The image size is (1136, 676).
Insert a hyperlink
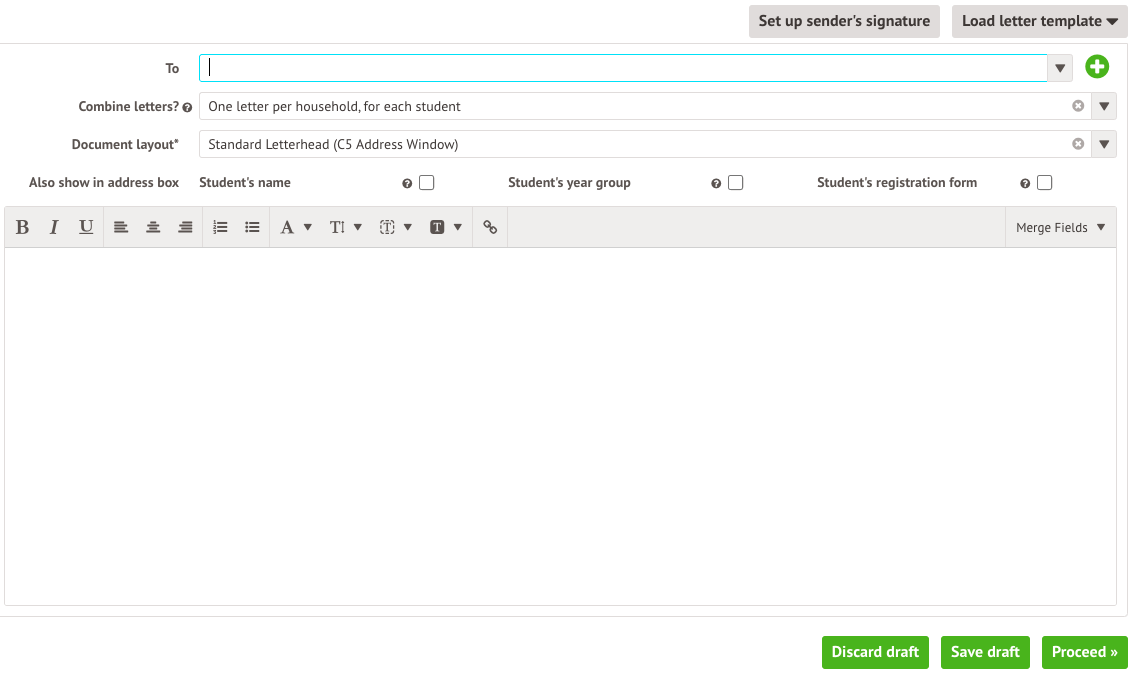click(490, 228)
